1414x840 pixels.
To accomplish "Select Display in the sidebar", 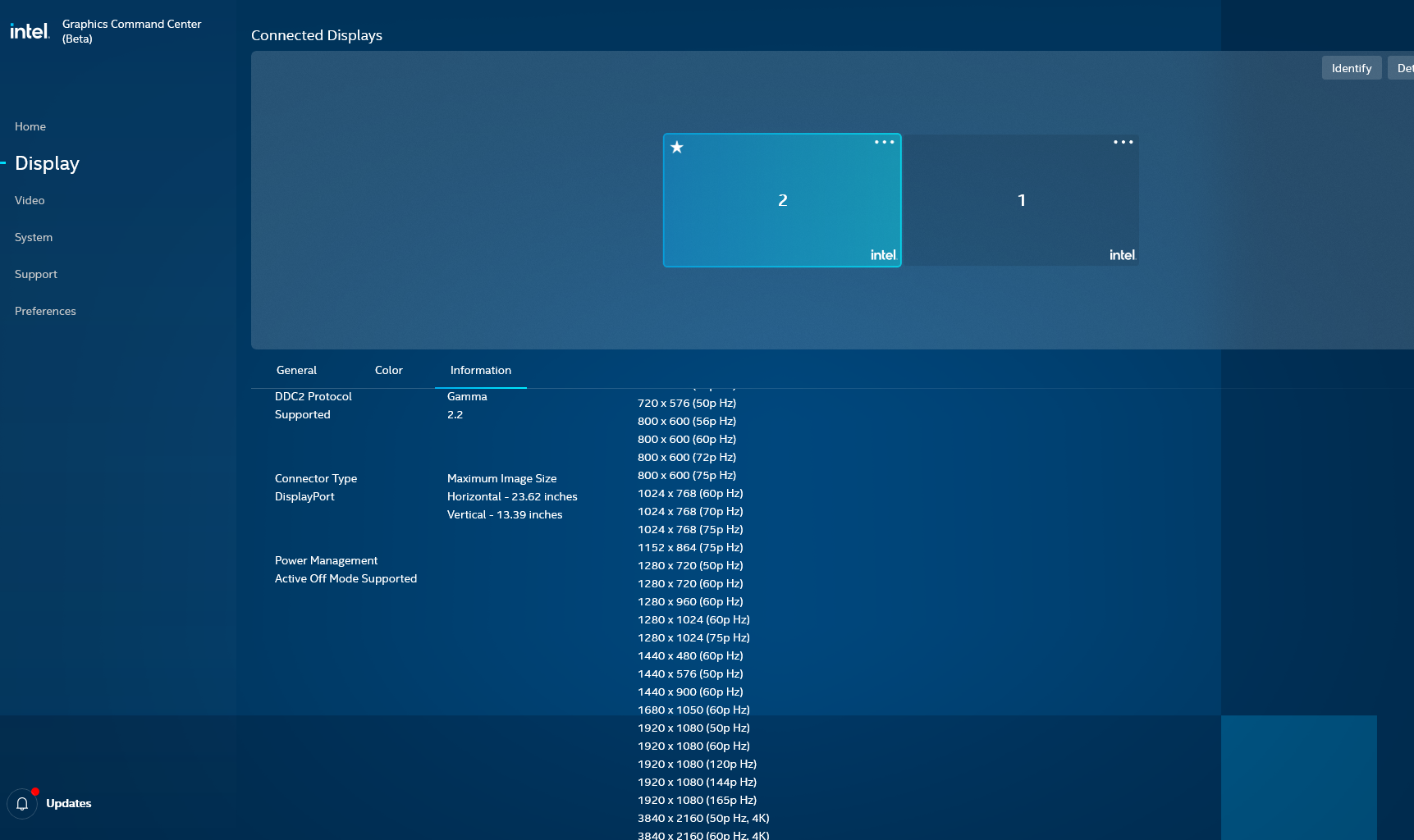I will [47, 163].
